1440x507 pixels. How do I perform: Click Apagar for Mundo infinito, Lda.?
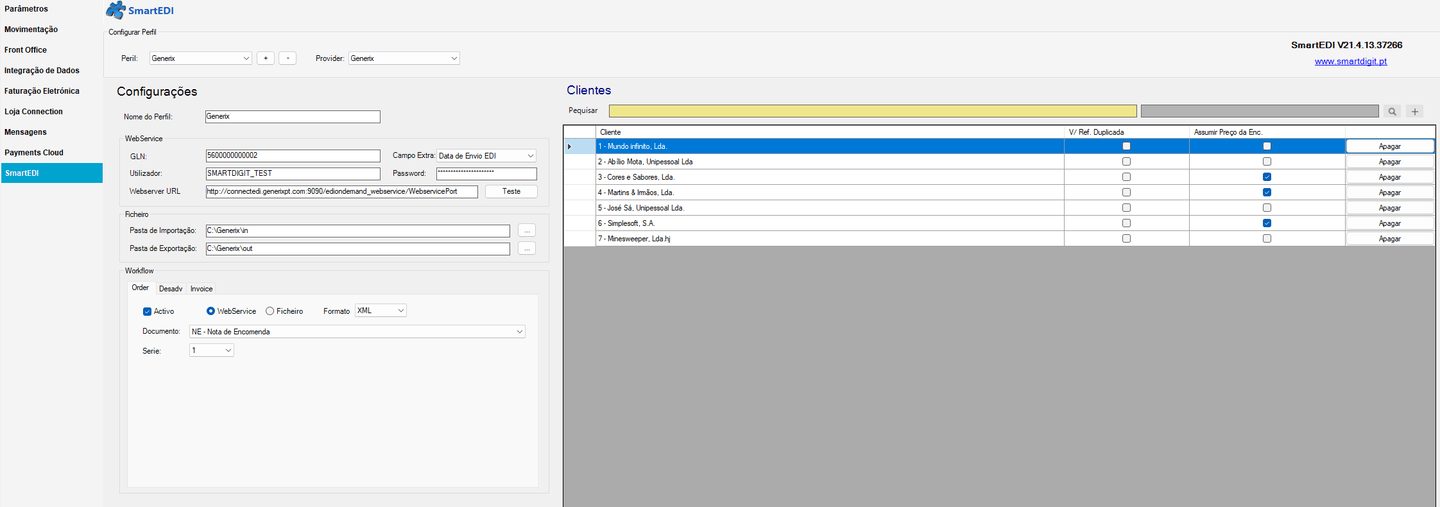point(1390,146)
